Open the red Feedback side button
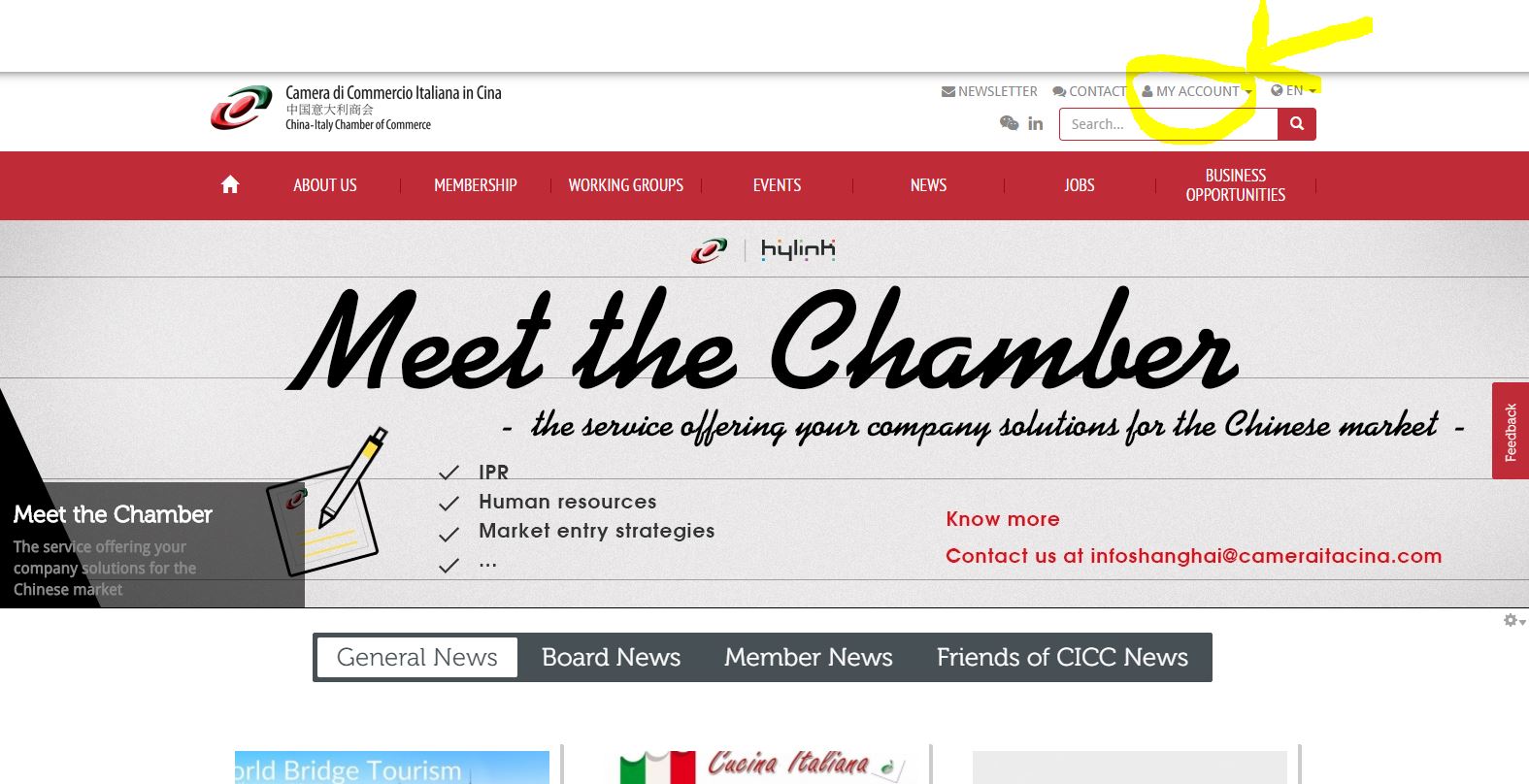1529x784 pixels. tap(1511, 431)
